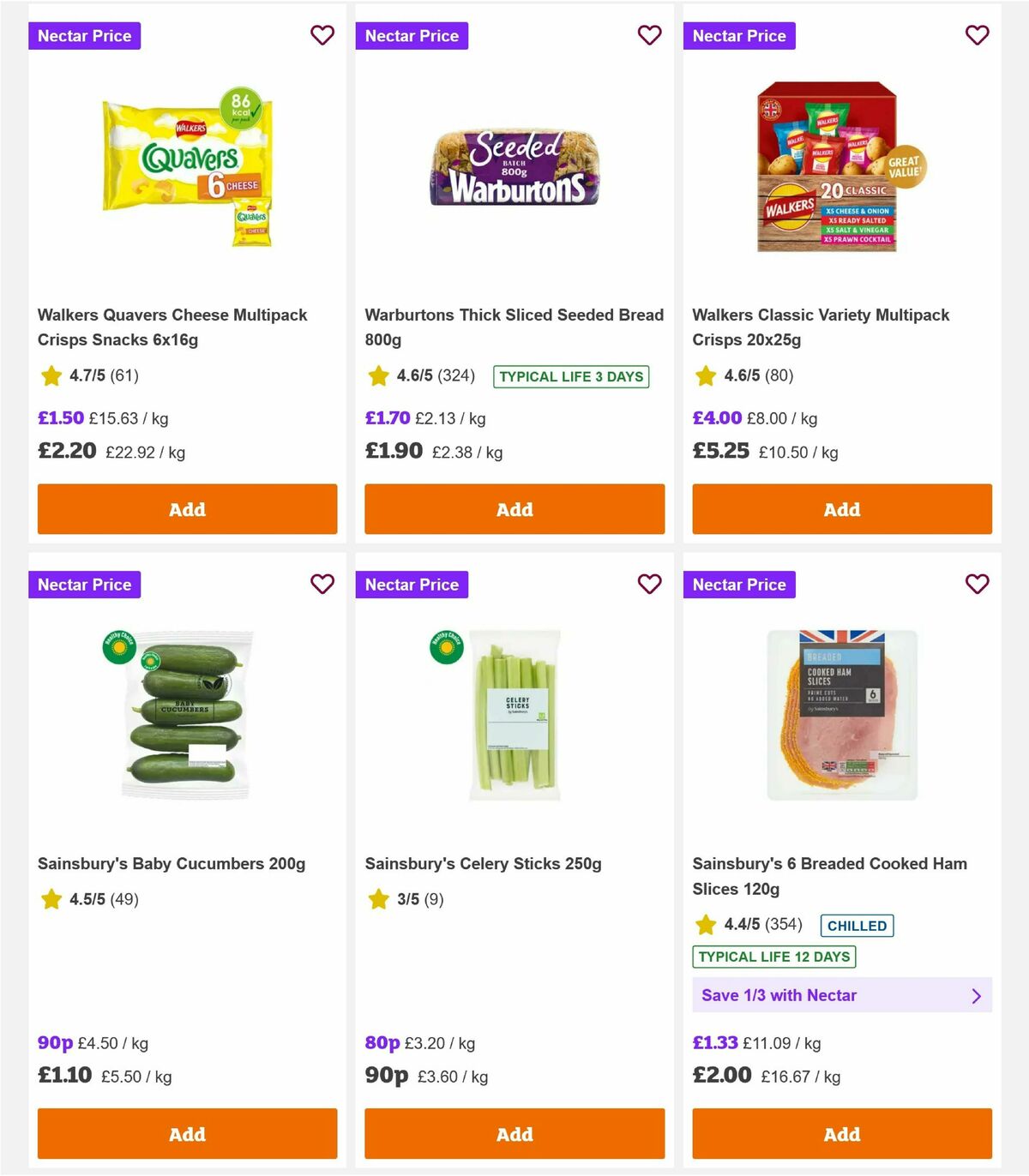This screenshot has height=1176, width=1029.
Task: Click TYPICAL LIFE 3 DAYS on seeded bread
Action: point(571,376)
